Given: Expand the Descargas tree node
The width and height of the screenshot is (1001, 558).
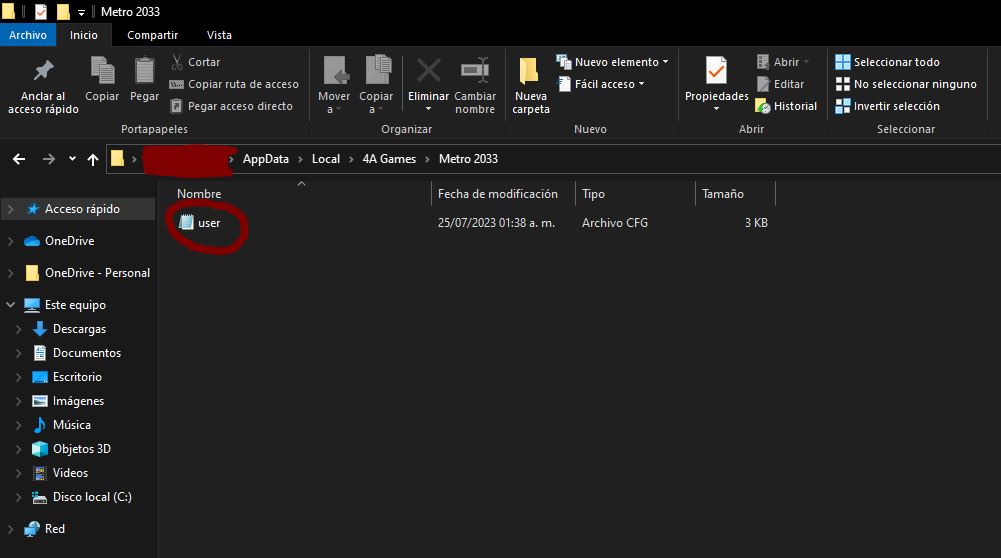Looking at the screenshot, I should pos(19,329).
